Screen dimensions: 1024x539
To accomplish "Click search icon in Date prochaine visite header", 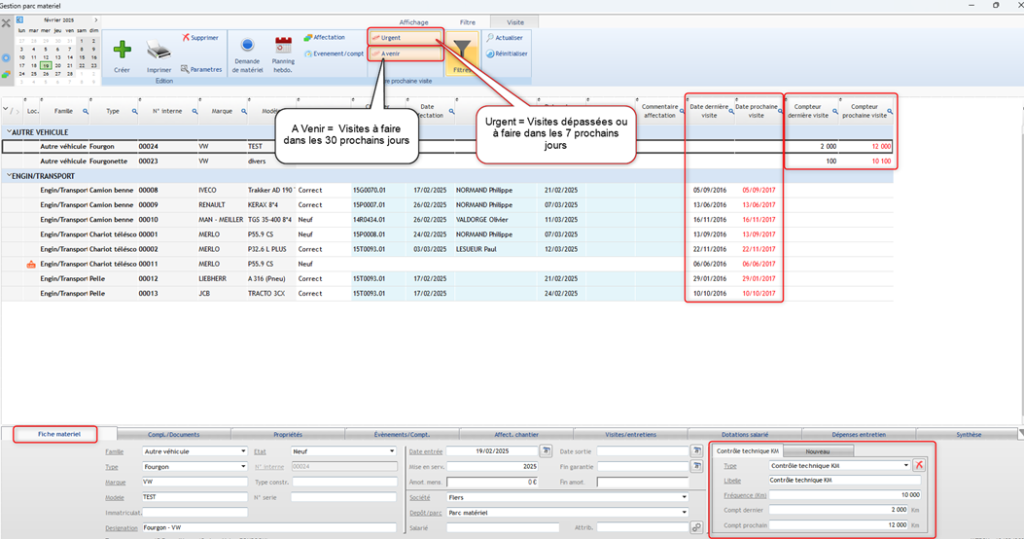I will click(x=780, y=111).
